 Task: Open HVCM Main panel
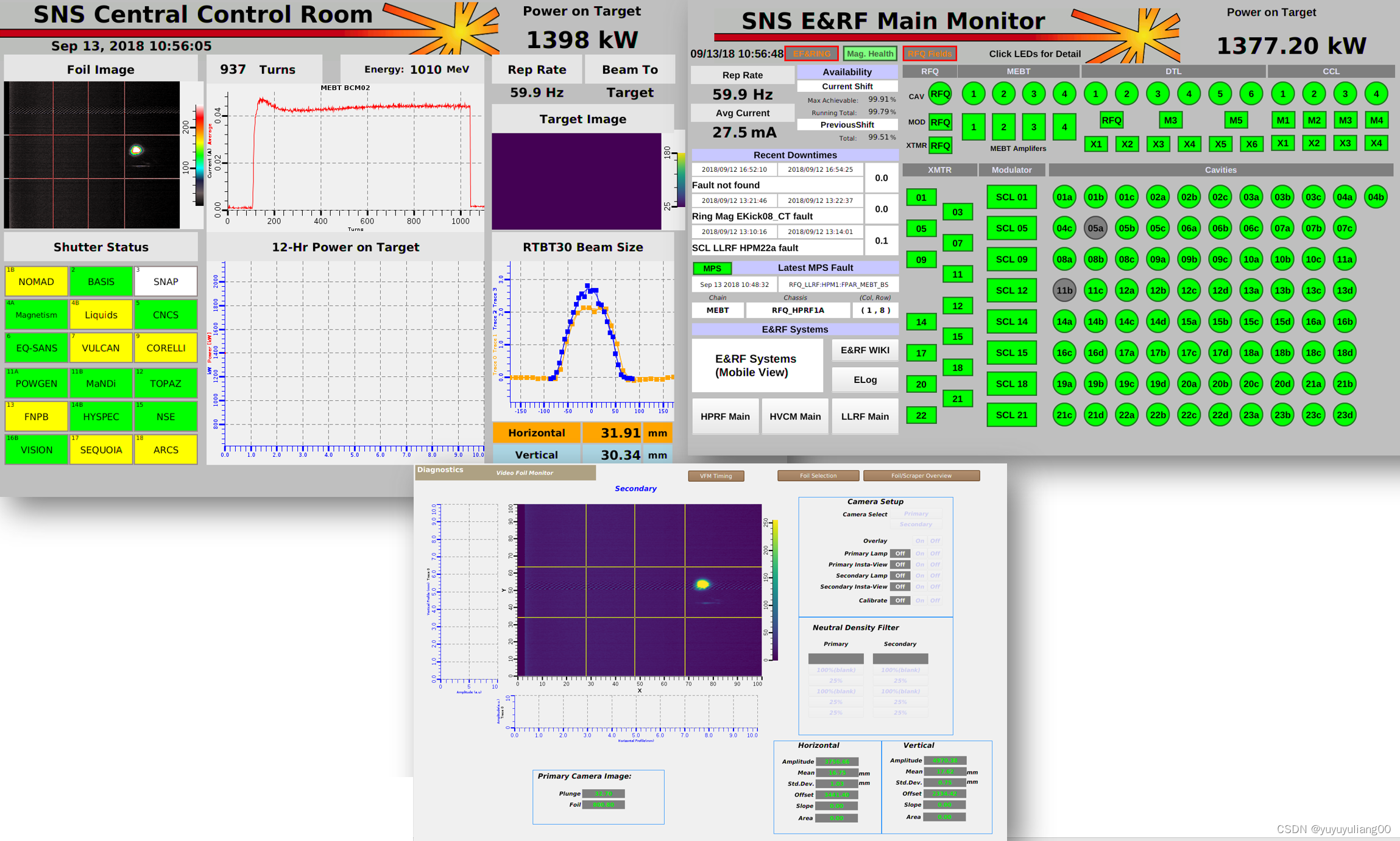[x=794, y=416]
